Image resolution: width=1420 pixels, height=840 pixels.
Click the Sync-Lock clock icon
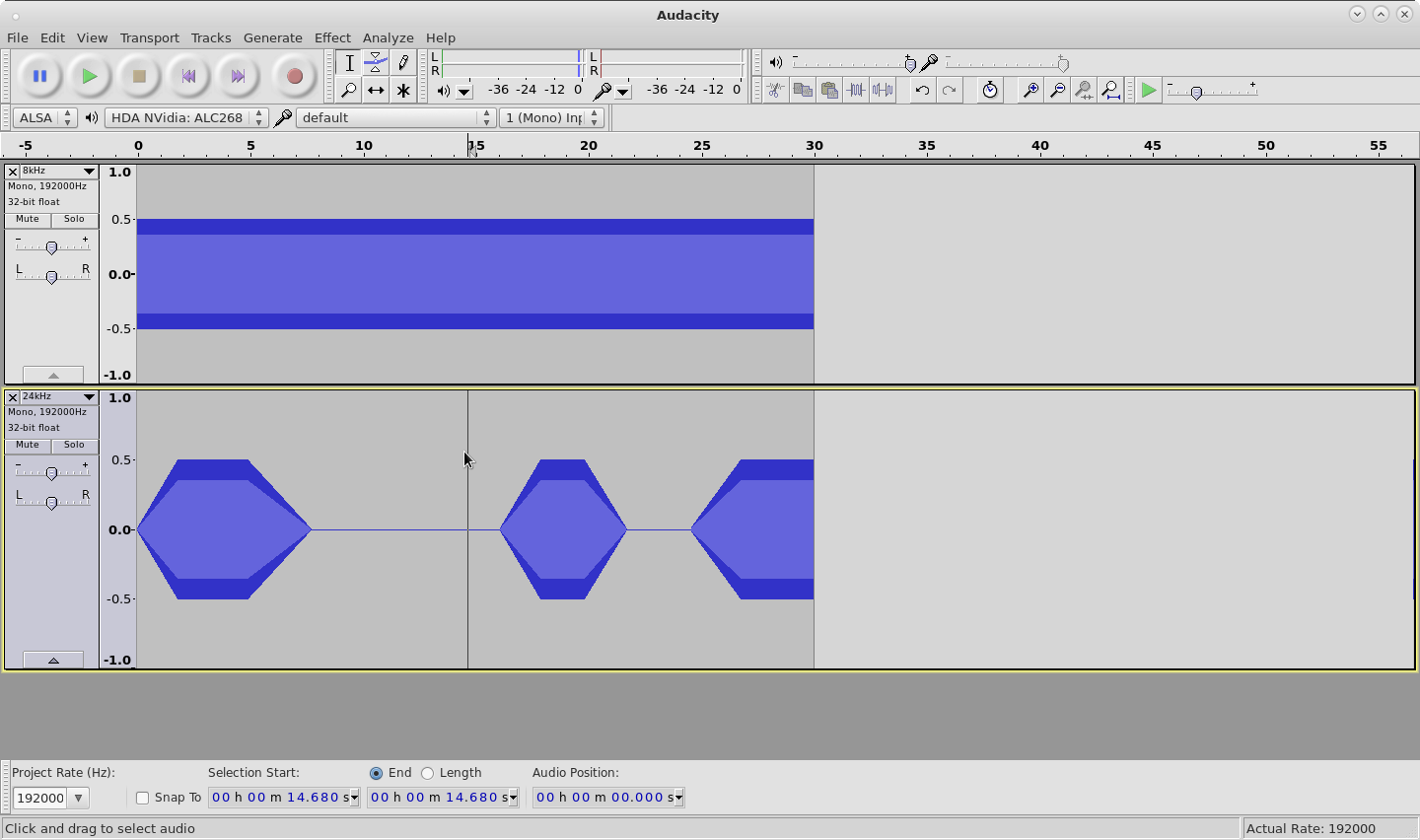tap(989, 90)
